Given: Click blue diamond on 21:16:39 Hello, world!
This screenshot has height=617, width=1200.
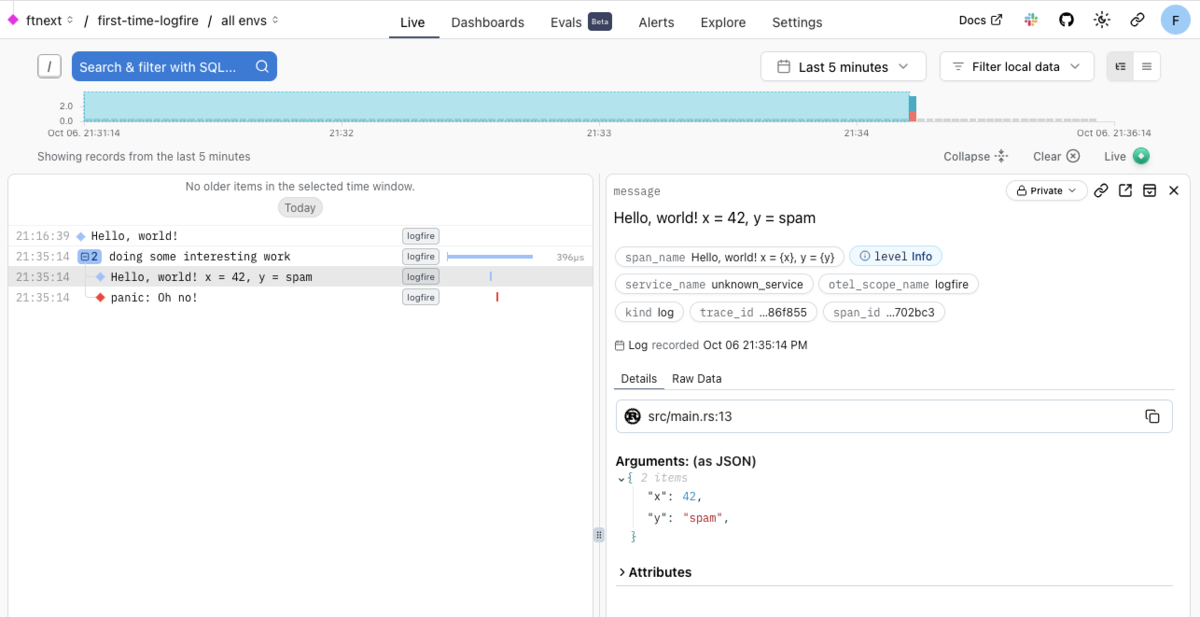Looking at the screenshot, I should 81,236.
